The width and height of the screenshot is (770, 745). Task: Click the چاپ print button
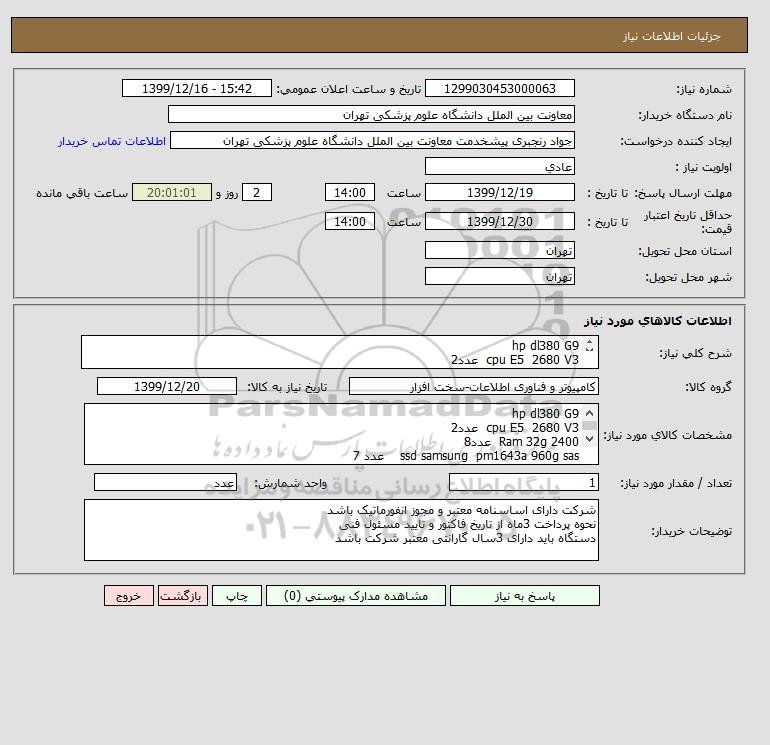coord(237,596)
